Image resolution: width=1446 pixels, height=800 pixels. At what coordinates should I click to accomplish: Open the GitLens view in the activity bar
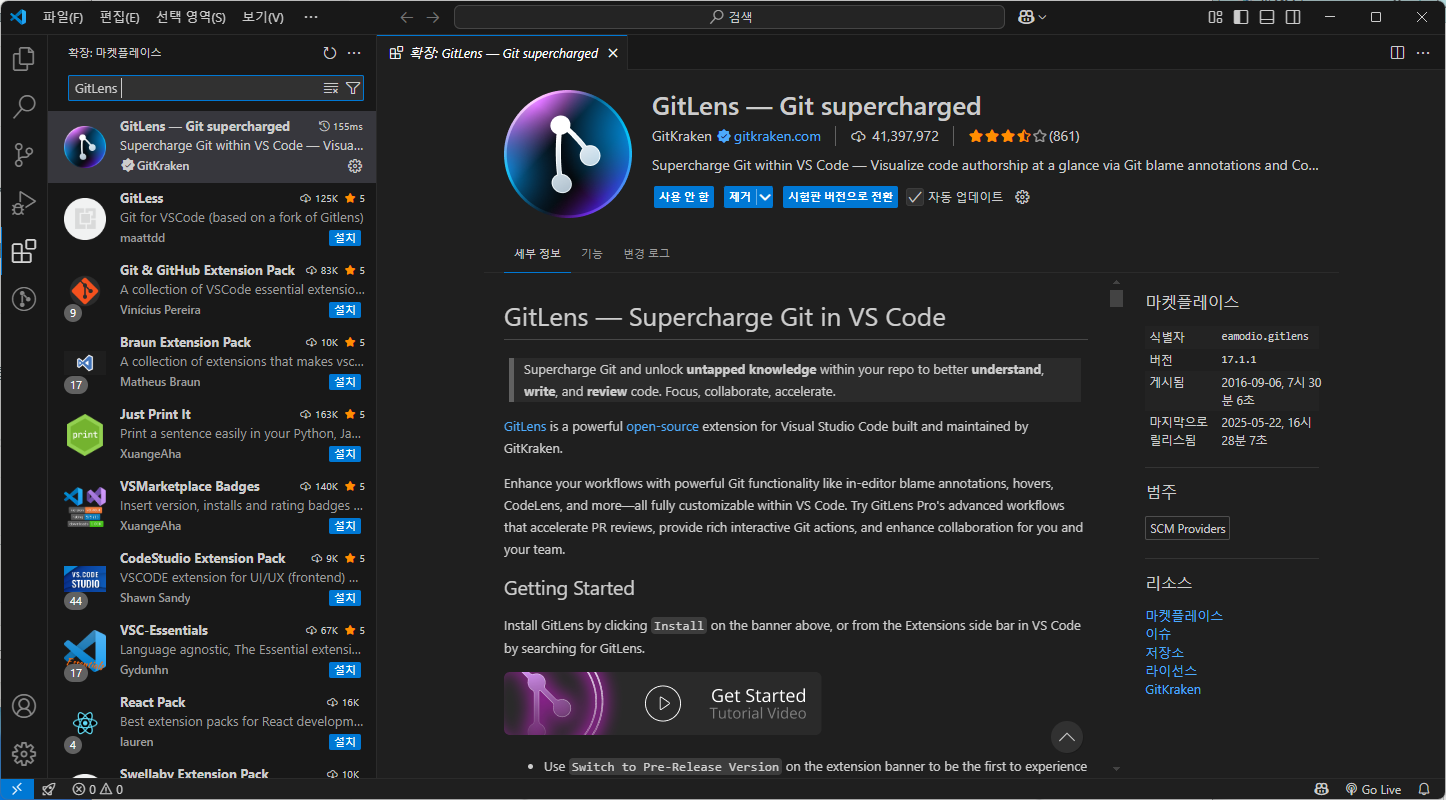(x=24, y=298)
